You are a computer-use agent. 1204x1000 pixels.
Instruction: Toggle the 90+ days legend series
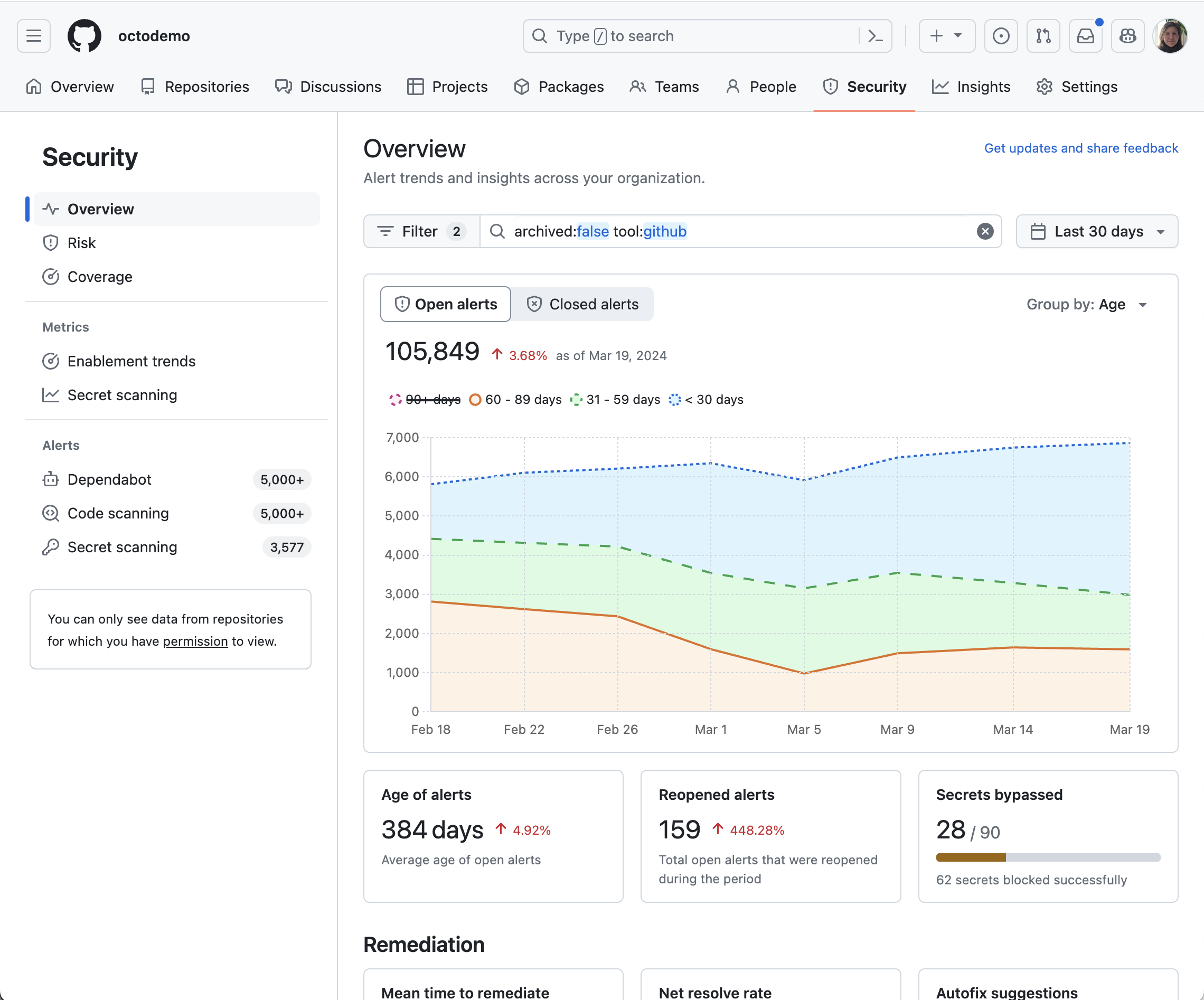point(425,400)
